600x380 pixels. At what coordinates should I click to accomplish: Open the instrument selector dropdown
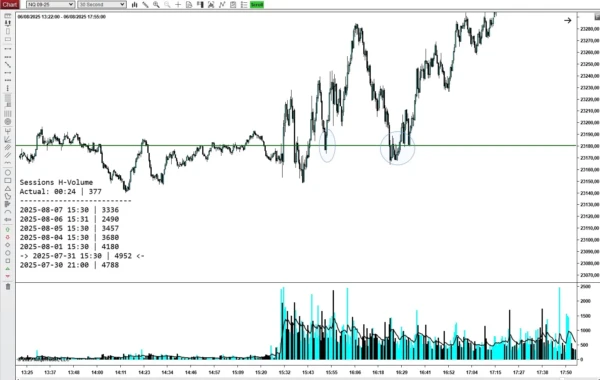pyautogui.click(x=50, y=5)
